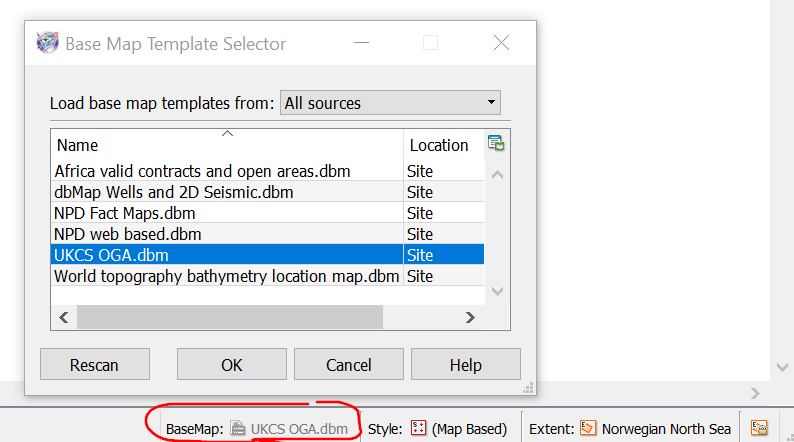The height and width of the screenshot is (442, 794).
Task: Click the Rescan button
Action: pyautogui.click(x=95, y=364)
